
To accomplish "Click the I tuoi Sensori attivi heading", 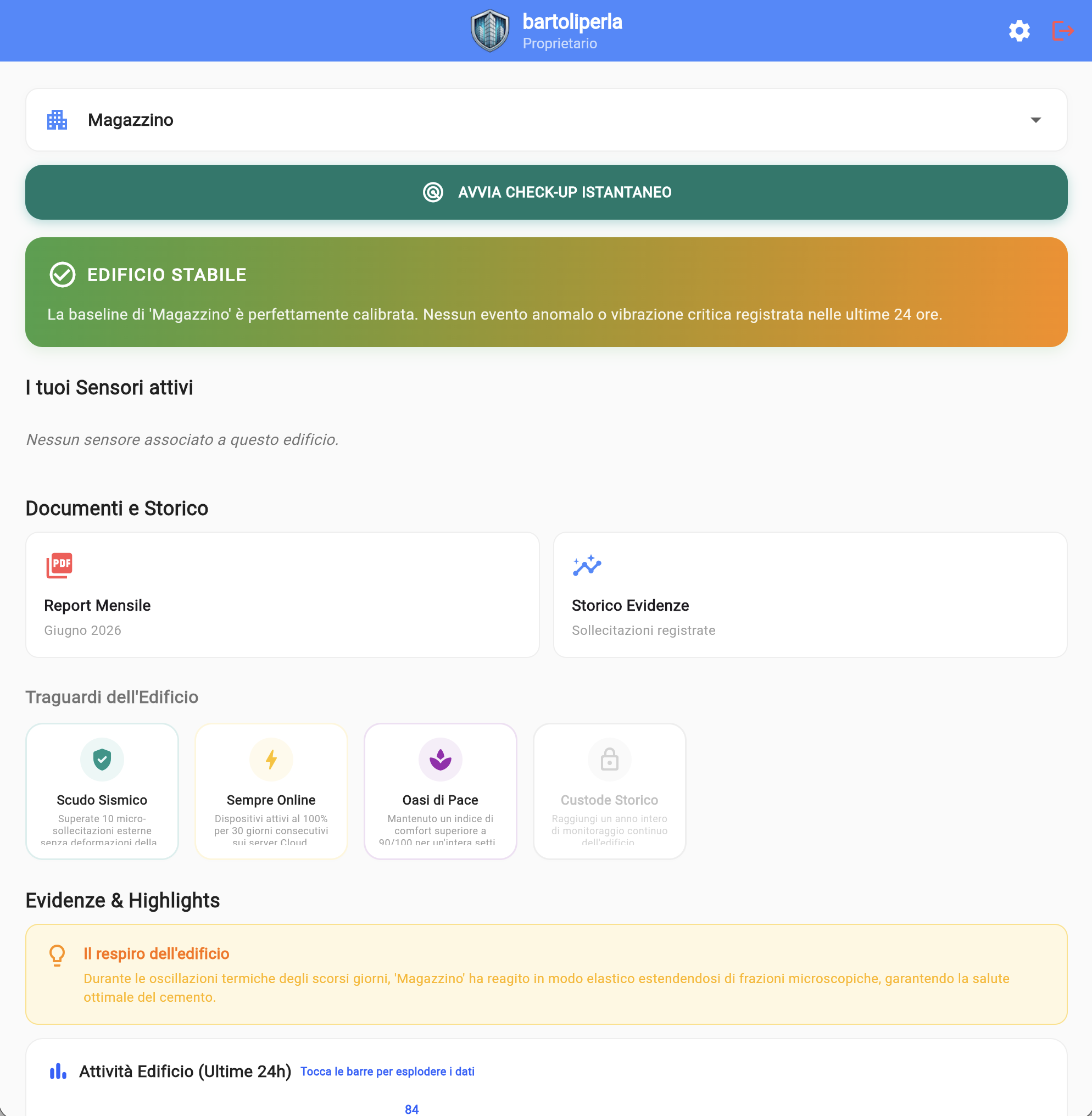I will click(x=109, y=388).
